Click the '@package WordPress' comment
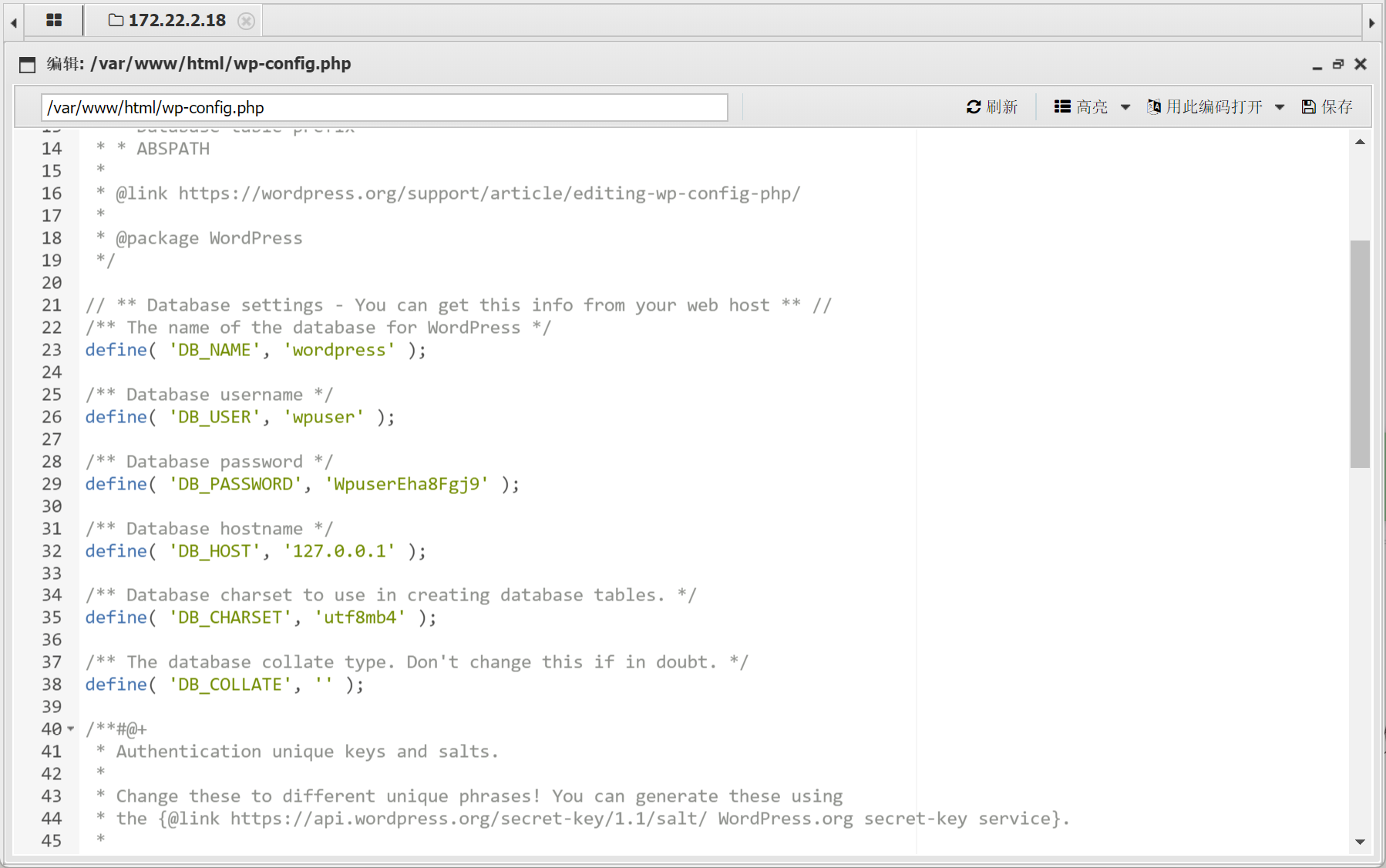1386x868 pixels. [x=209, y=238]
